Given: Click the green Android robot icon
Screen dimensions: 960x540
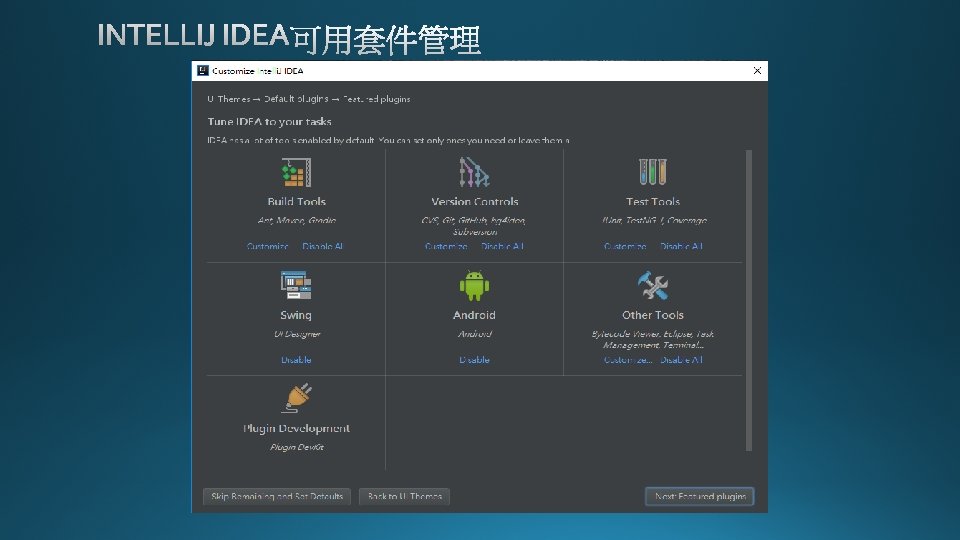Looking at the screenshot, I should 474,286.
